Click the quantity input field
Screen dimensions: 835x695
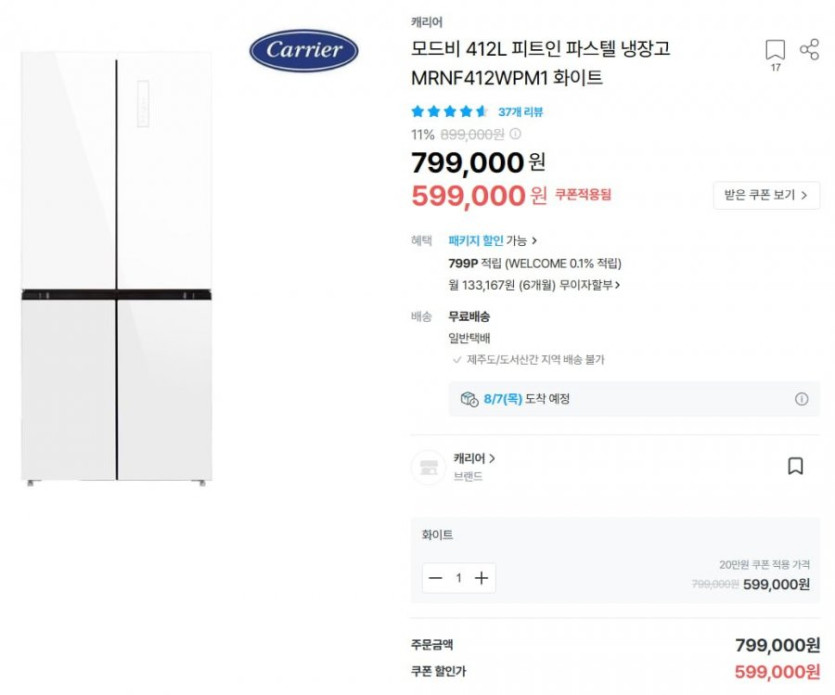click(458, 578)
